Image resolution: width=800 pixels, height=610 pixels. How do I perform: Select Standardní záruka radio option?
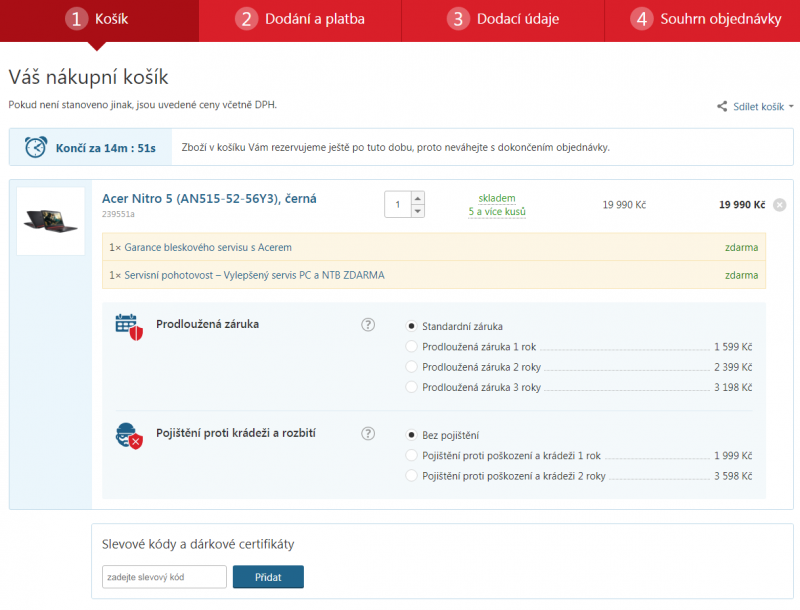tap(411, 326)
